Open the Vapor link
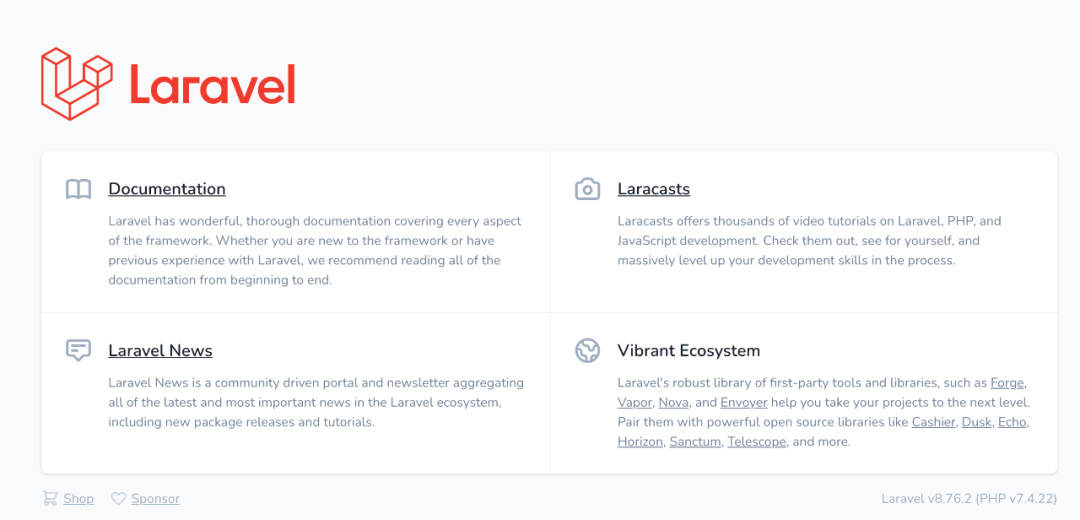Viewport: 1080px width, 520px height. click(634, 402)
